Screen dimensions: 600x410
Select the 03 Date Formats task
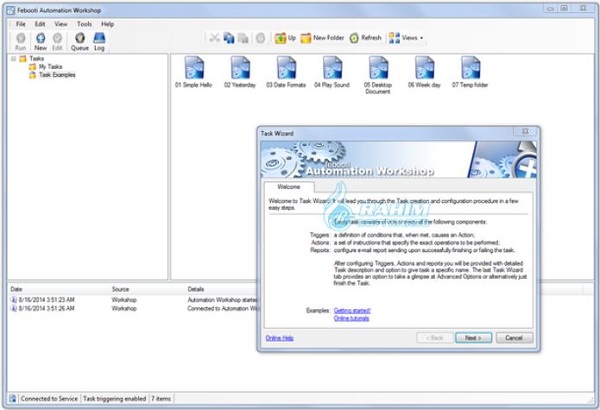[286, 72]
